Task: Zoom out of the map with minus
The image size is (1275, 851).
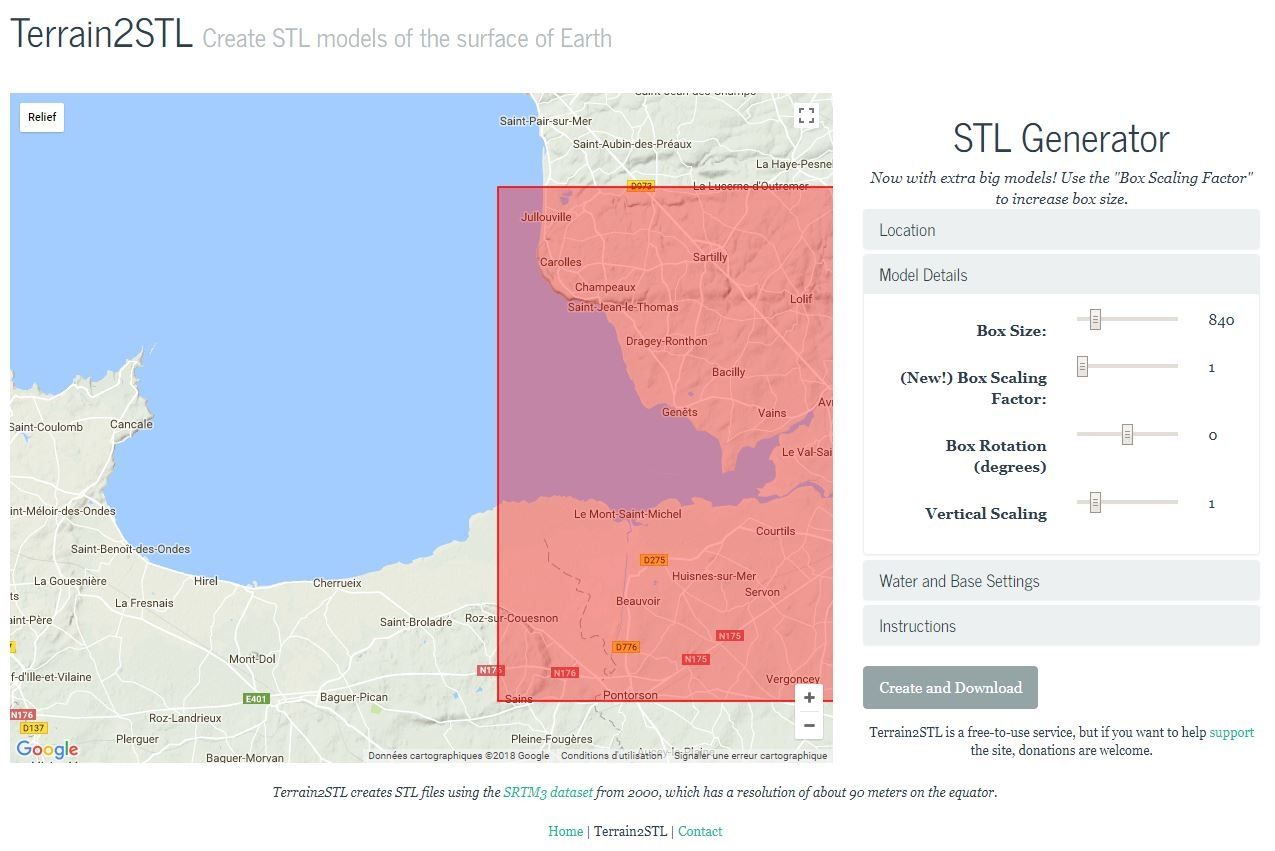Action: point(809,725)
